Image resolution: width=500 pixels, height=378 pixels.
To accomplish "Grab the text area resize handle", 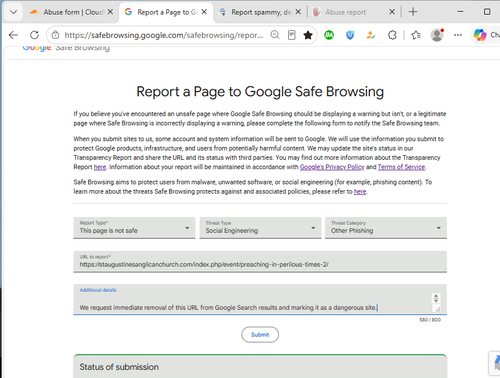I will coord(437,309).
